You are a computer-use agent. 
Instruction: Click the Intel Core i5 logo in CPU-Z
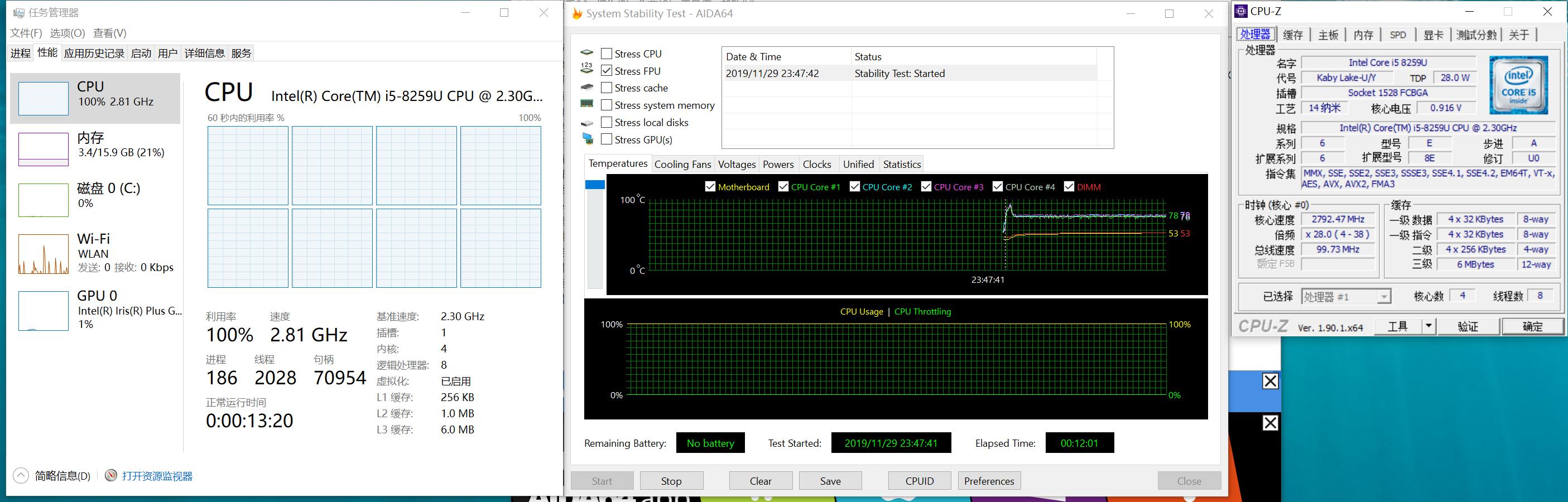1518,85
